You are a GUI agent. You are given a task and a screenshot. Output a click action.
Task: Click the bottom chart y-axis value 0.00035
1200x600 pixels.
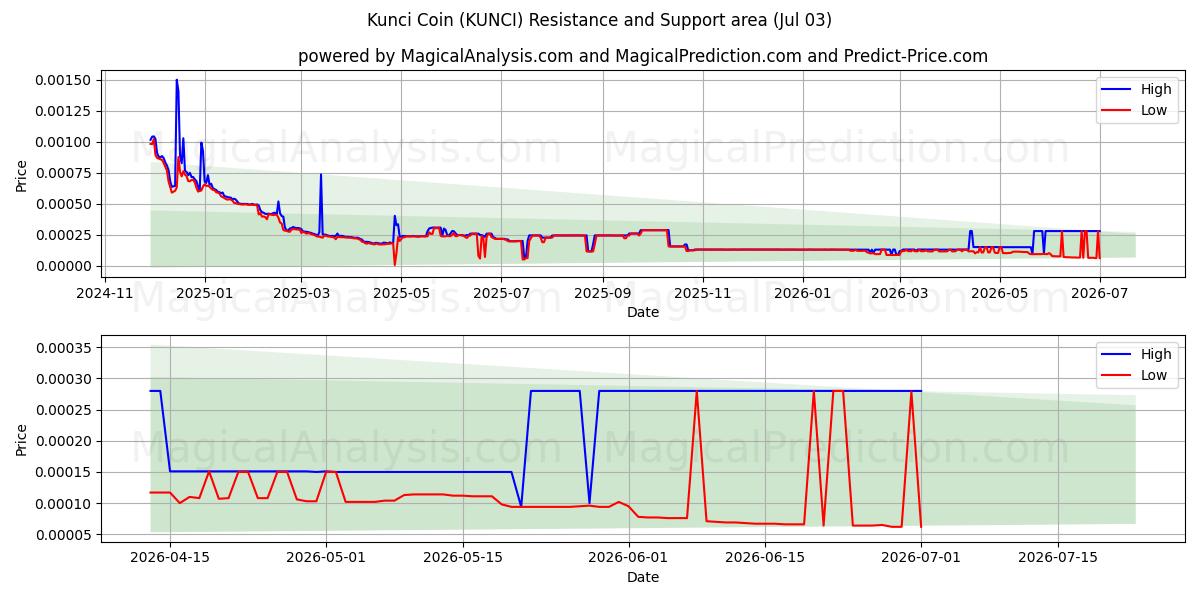(66, 348)
